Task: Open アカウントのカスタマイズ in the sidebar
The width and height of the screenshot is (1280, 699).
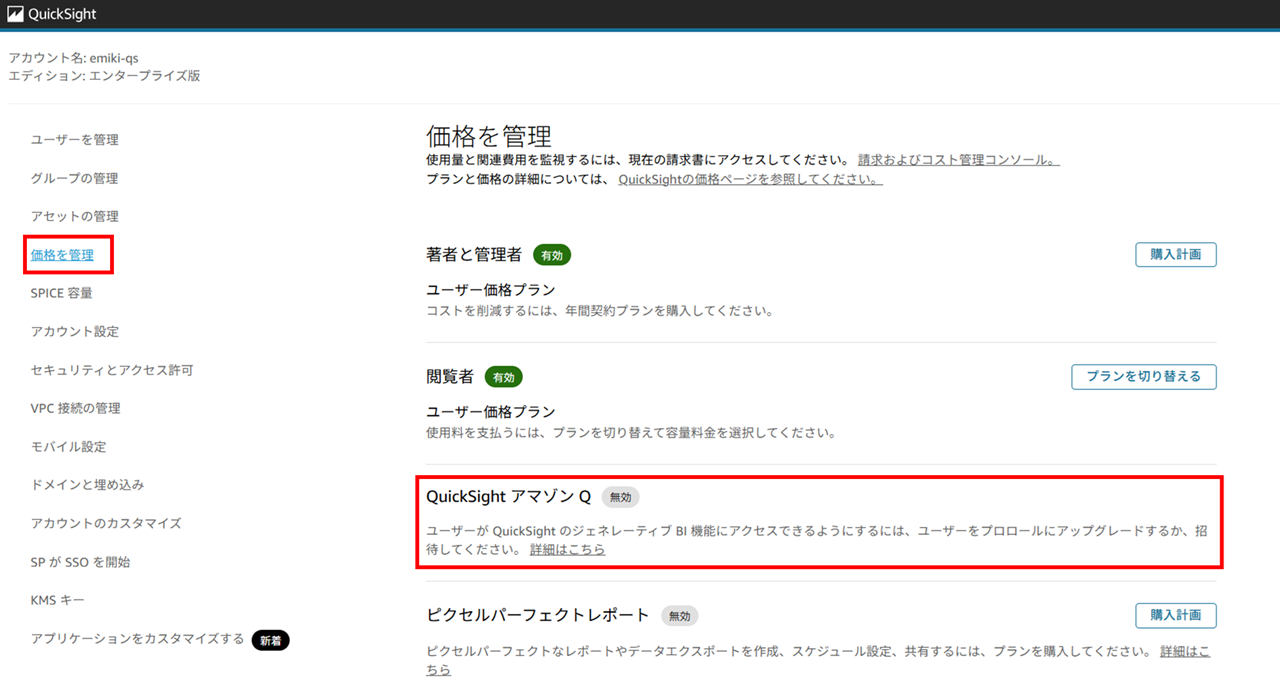Action: 106,523
